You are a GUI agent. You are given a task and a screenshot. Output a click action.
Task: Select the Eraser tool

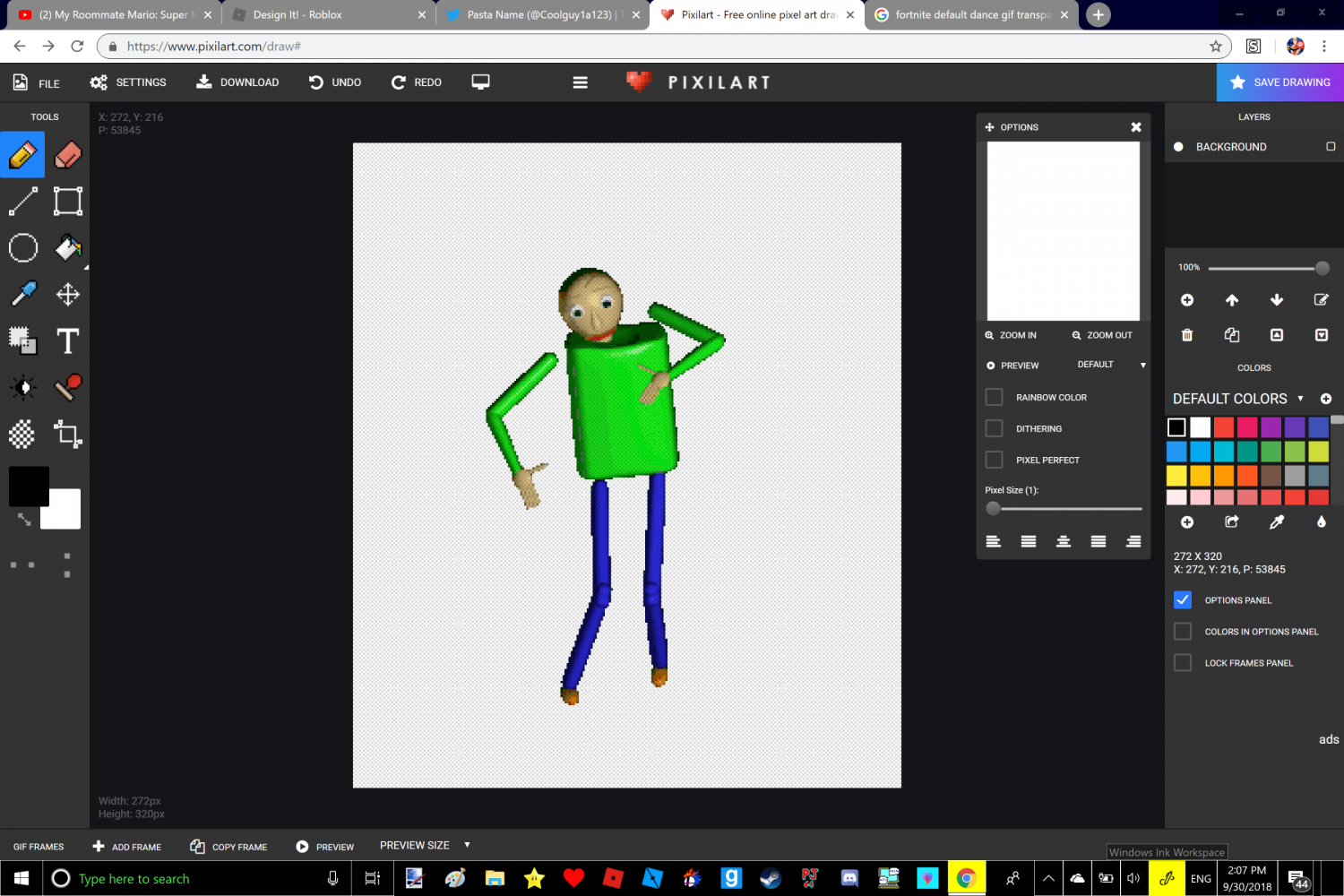68,155
